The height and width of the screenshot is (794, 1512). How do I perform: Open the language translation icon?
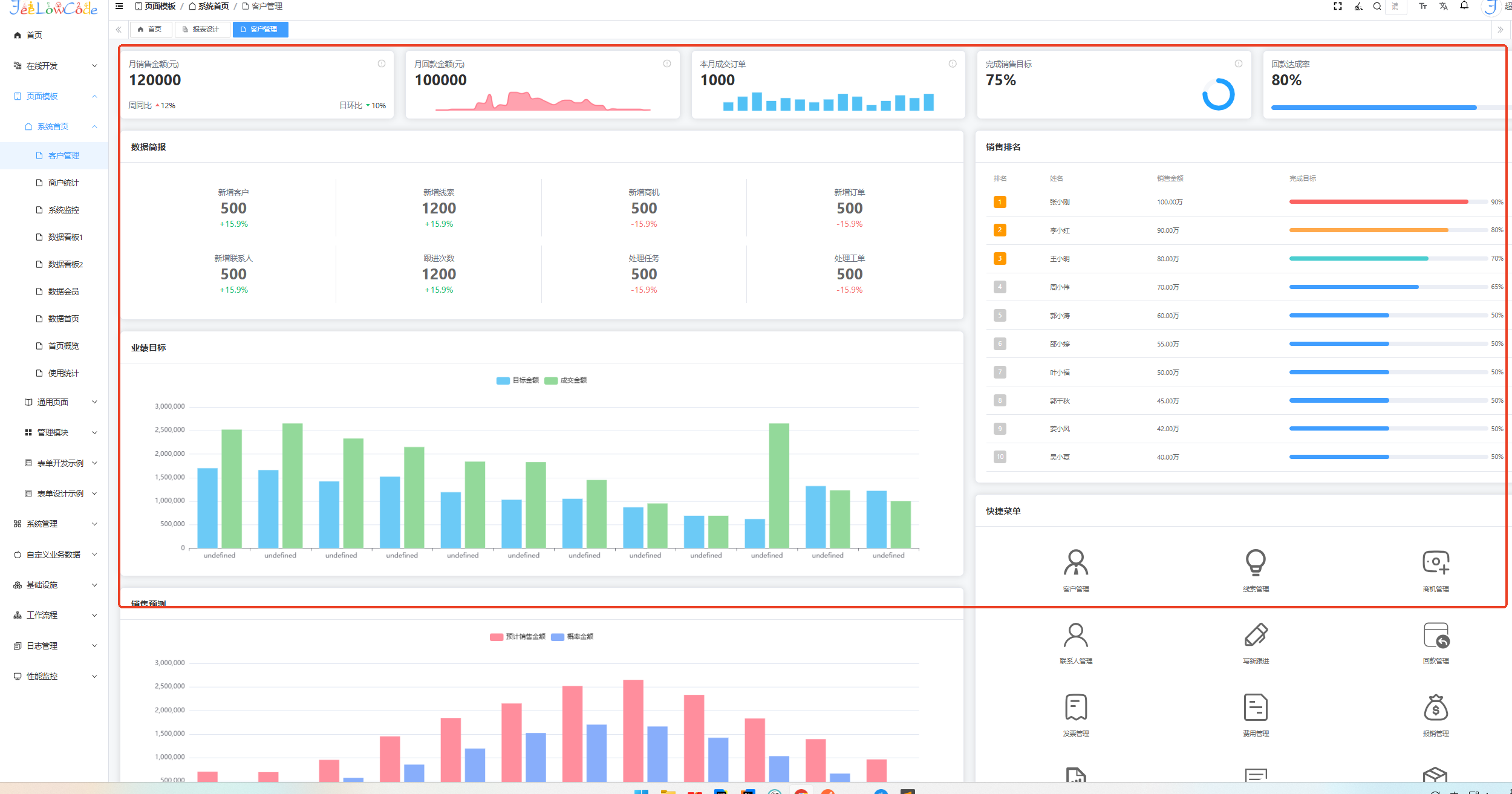1444,7
